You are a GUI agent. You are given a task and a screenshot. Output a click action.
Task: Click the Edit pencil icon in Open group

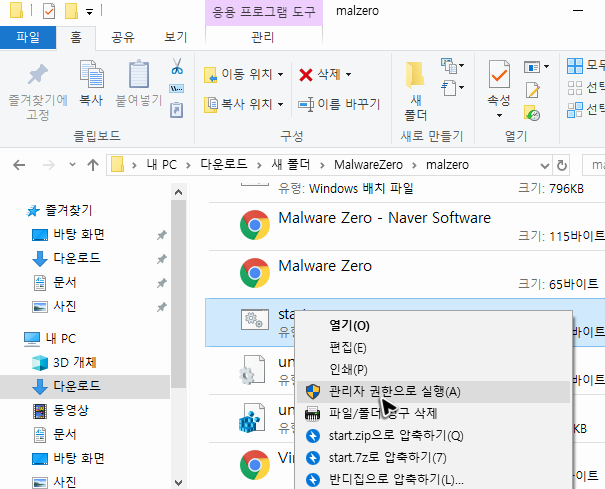tap(532, 90)
